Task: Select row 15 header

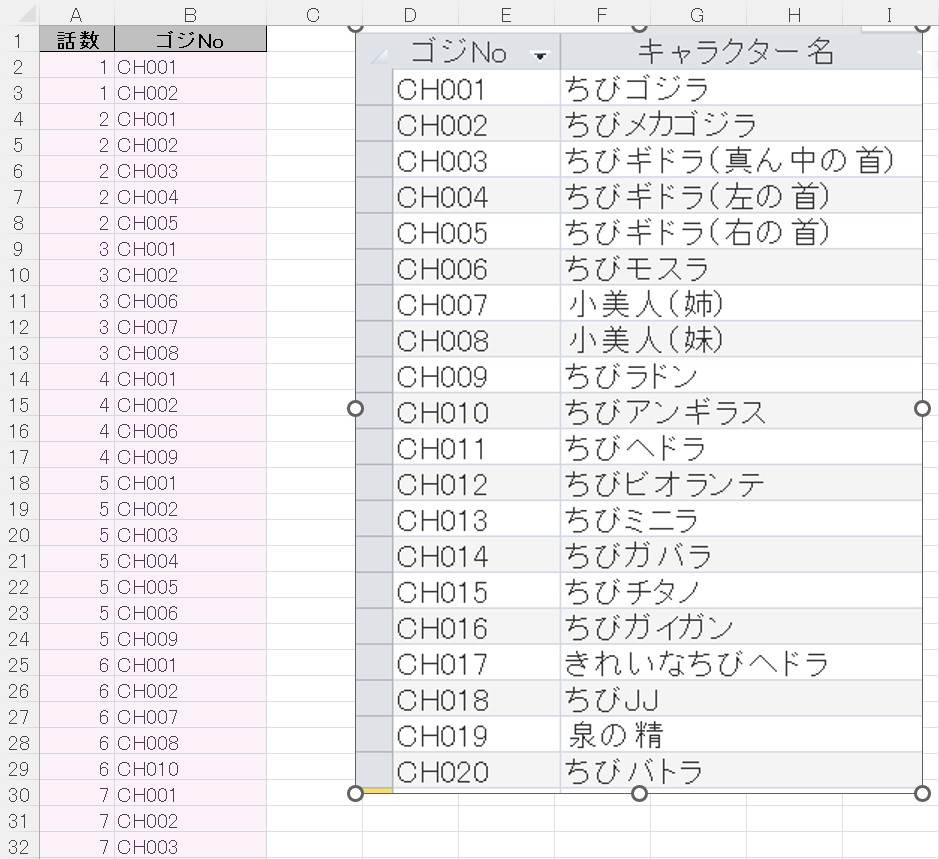Action: (19, 405)
